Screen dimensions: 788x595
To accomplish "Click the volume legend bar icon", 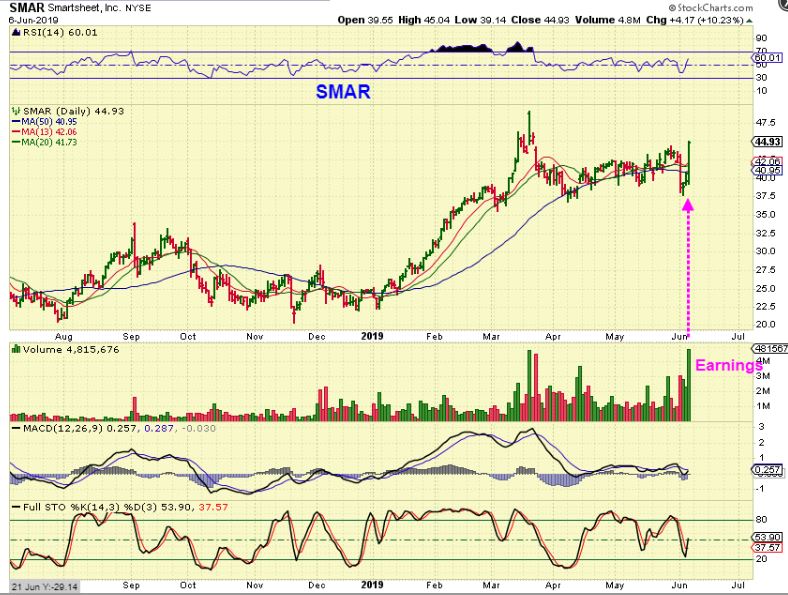I will (x=16, y=349).
